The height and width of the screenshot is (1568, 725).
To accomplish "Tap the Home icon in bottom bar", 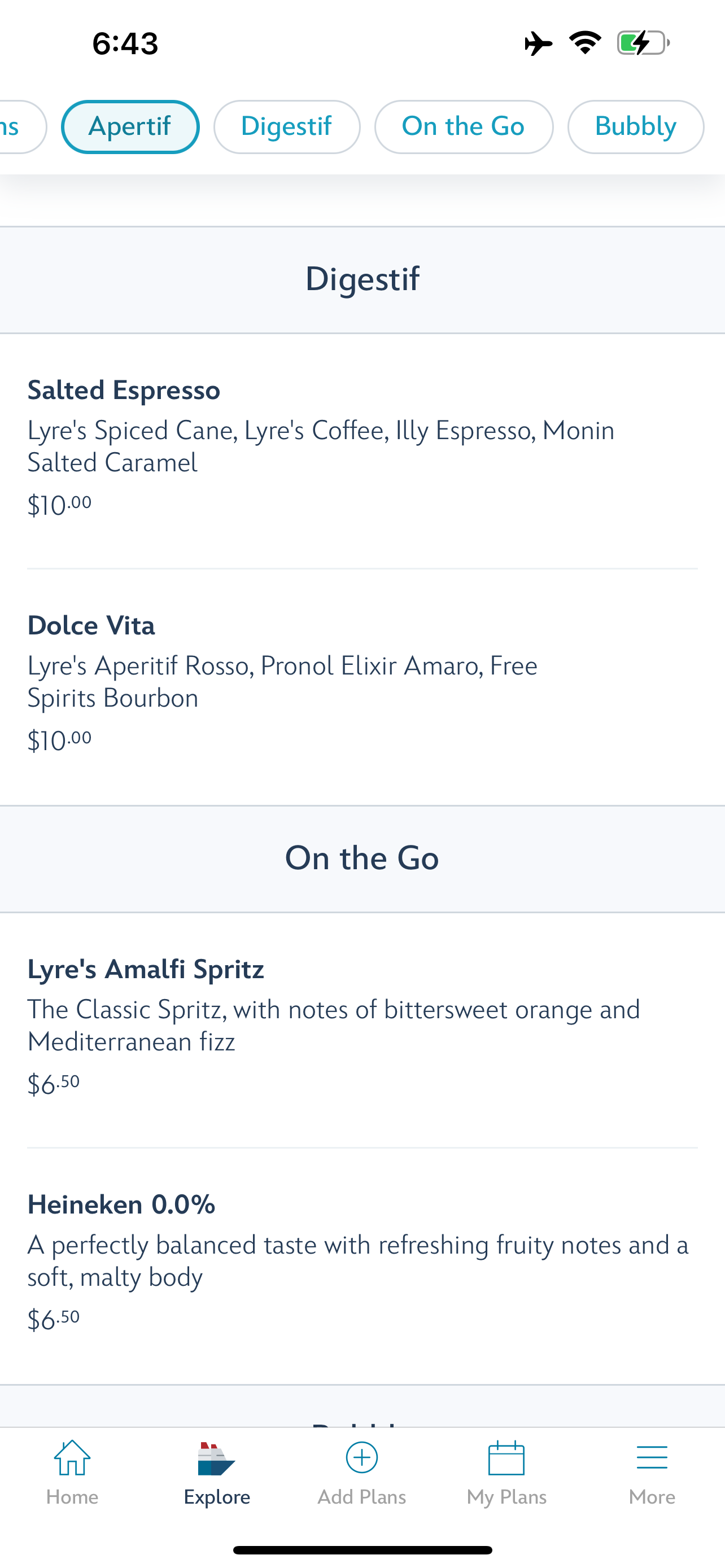I will click(72, 1458).
